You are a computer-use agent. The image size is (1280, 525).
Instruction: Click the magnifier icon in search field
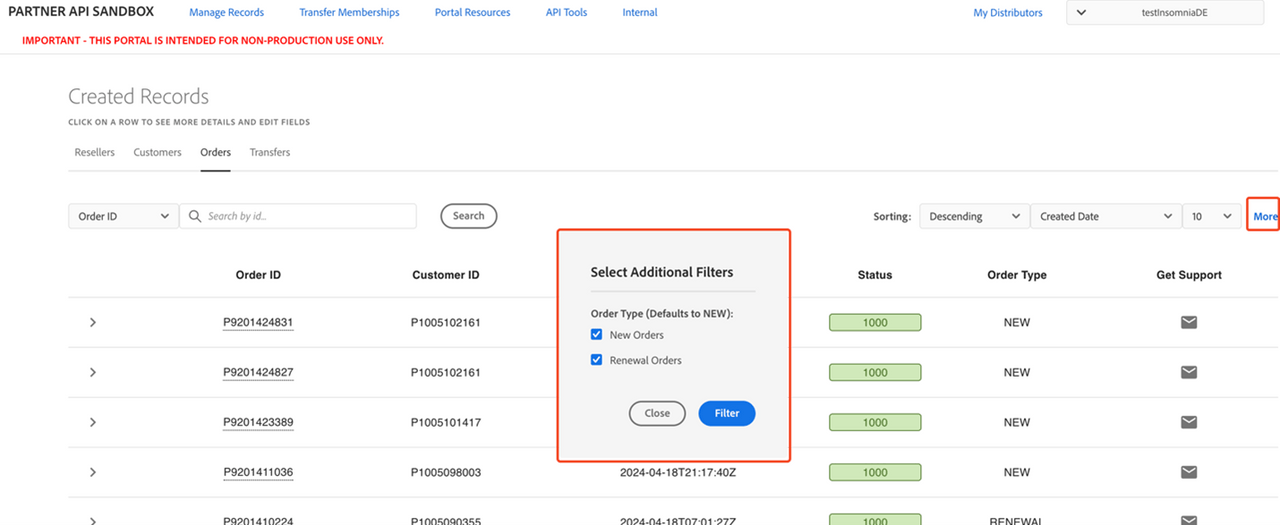tap(194, 216)
